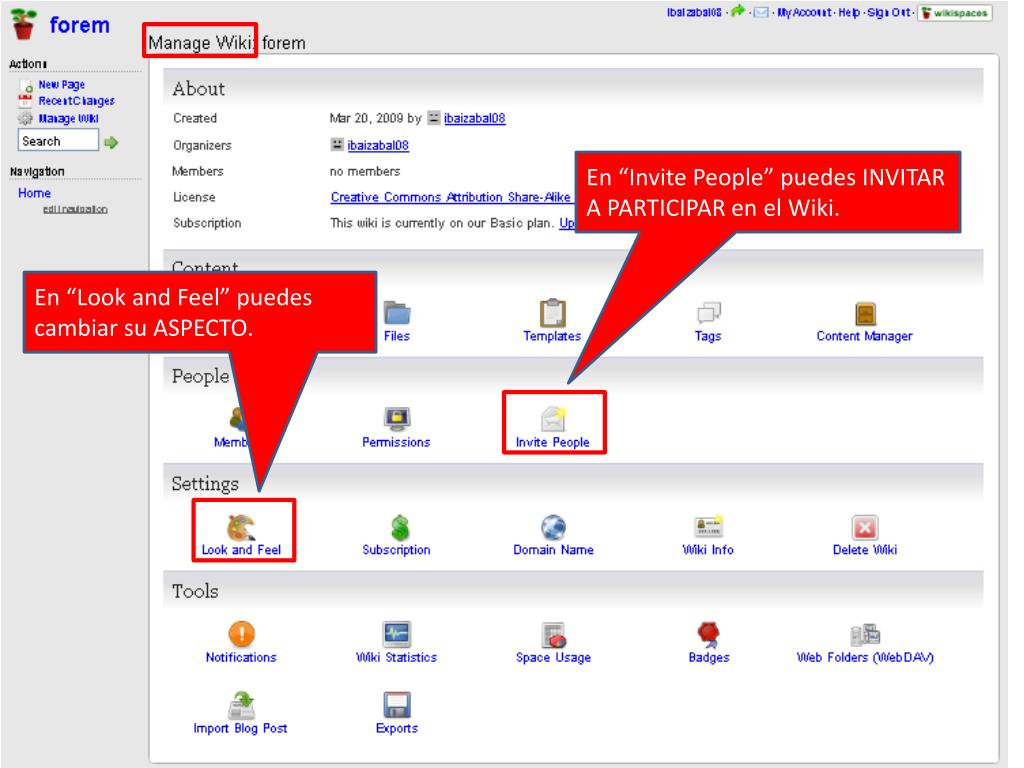Click the Subscription label under Settings
This screenshot has width=1024, height=768.
coord(396,550)
